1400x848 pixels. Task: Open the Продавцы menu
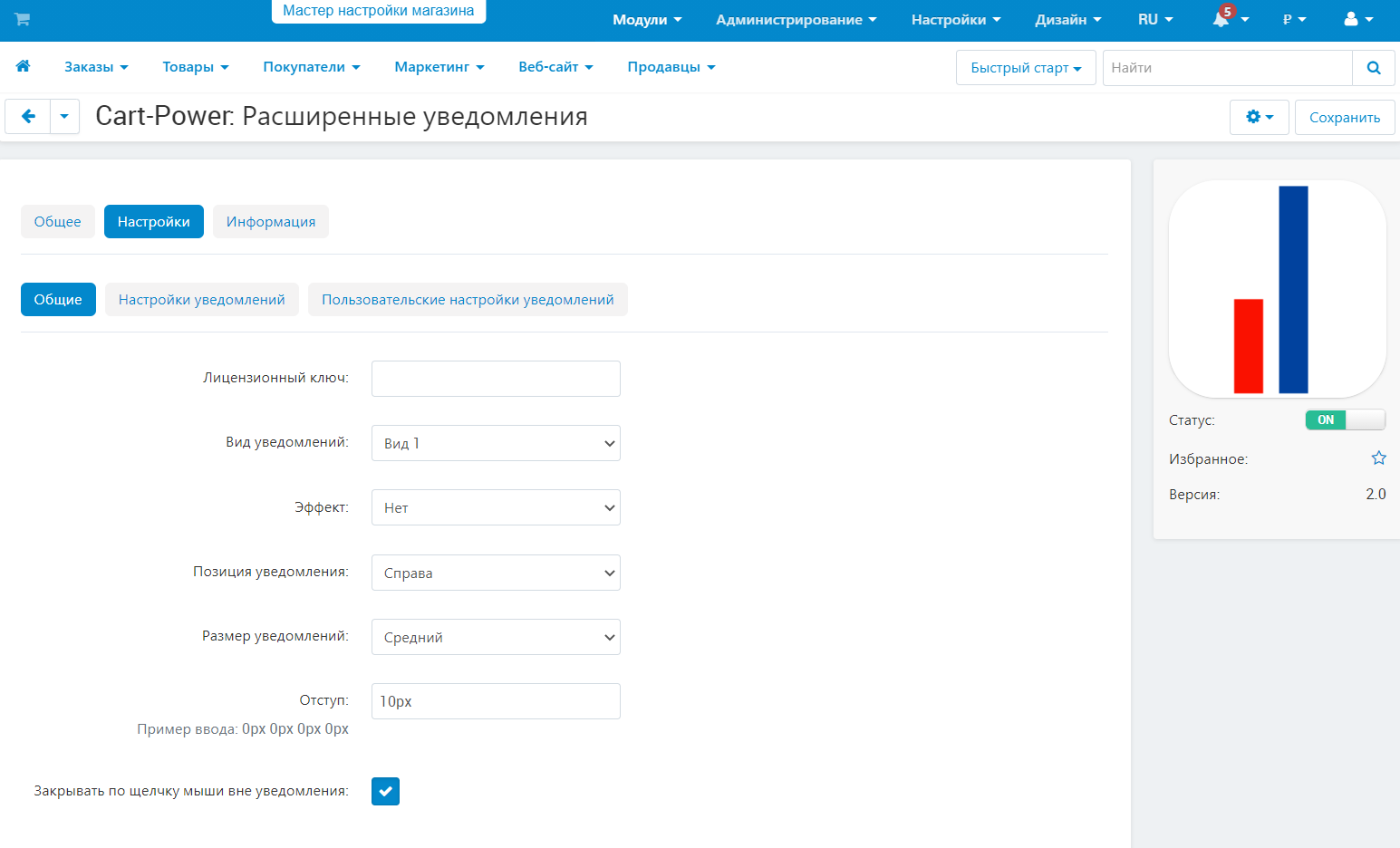[x=671, y=67]
